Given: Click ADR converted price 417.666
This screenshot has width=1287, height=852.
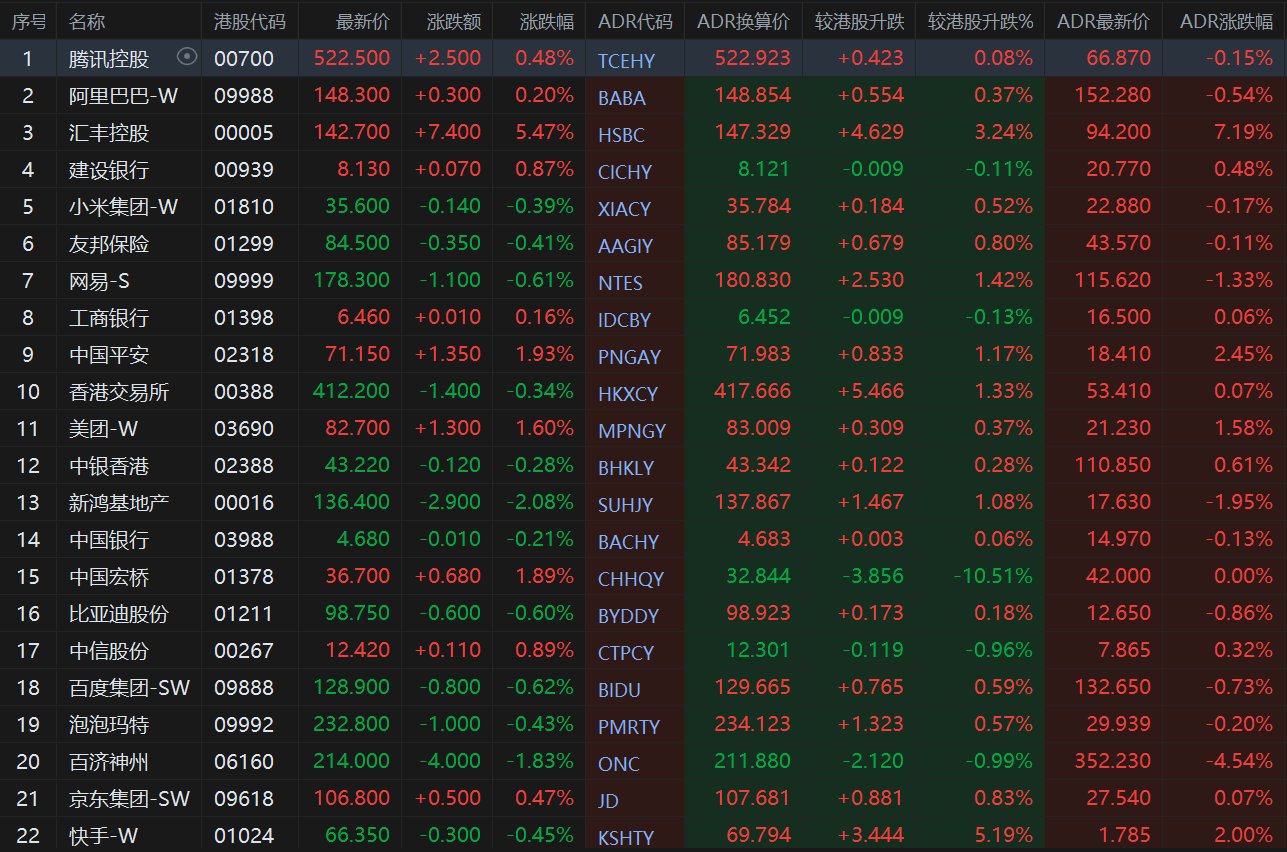Looking at the screenshot, I should (752, 392).
